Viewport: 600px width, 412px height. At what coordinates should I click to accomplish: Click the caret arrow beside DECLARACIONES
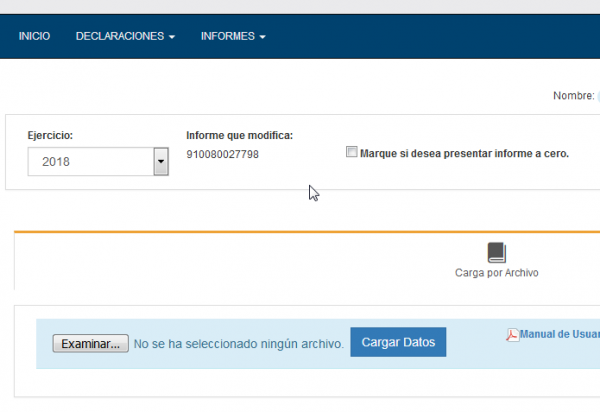click(x=172, y=37)
